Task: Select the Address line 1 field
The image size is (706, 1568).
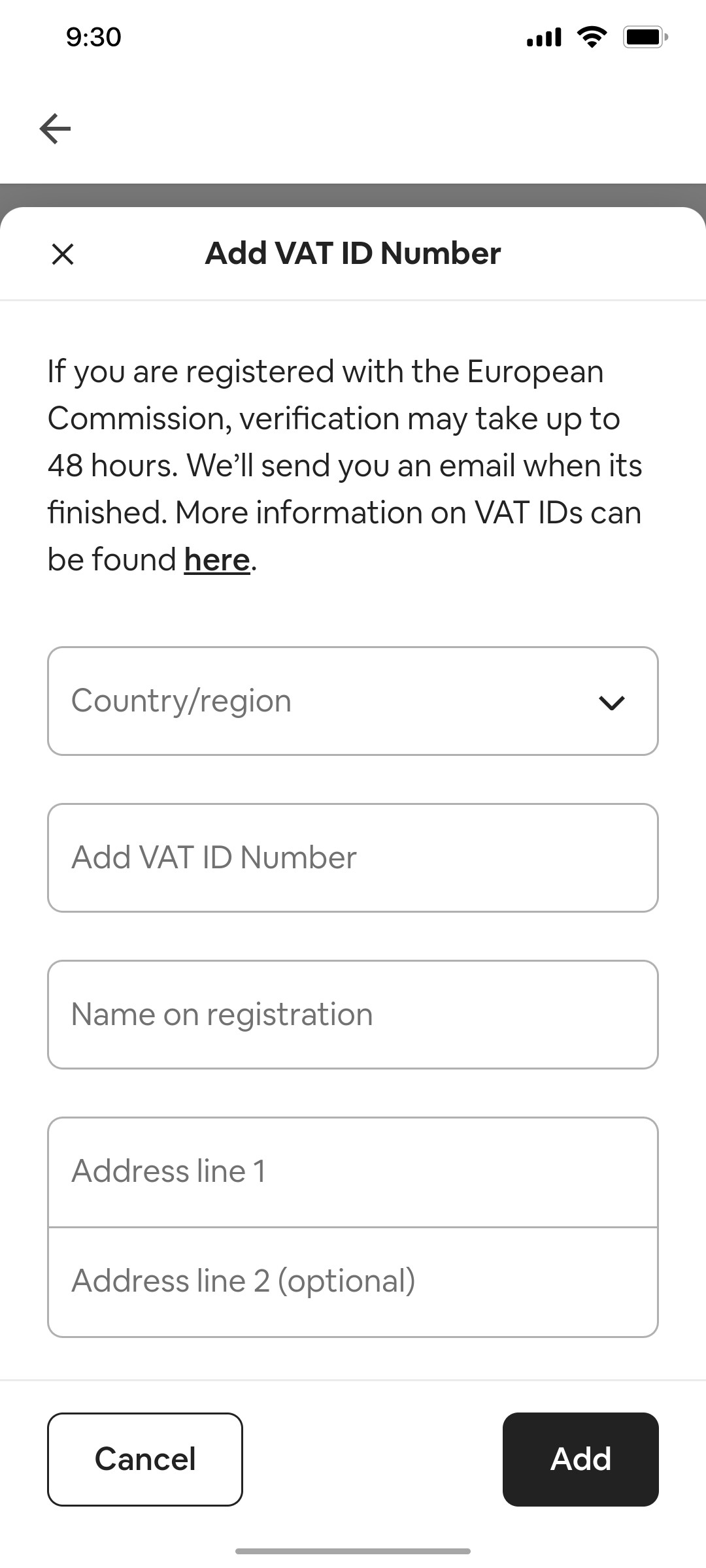Action: click(353, 1170)
